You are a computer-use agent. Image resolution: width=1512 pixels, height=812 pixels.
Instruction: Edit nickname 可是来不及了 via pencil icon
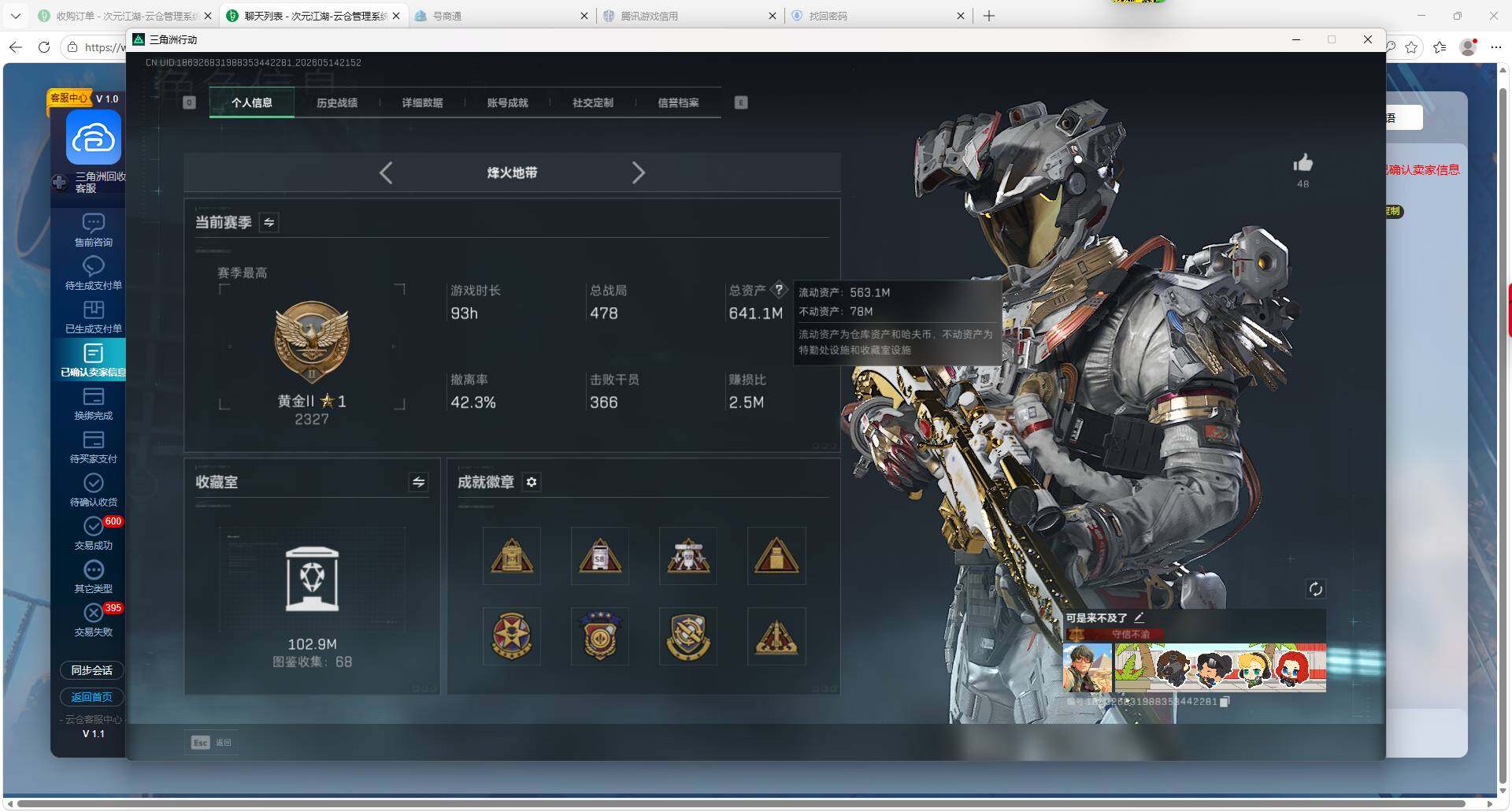pos(1139,617)
